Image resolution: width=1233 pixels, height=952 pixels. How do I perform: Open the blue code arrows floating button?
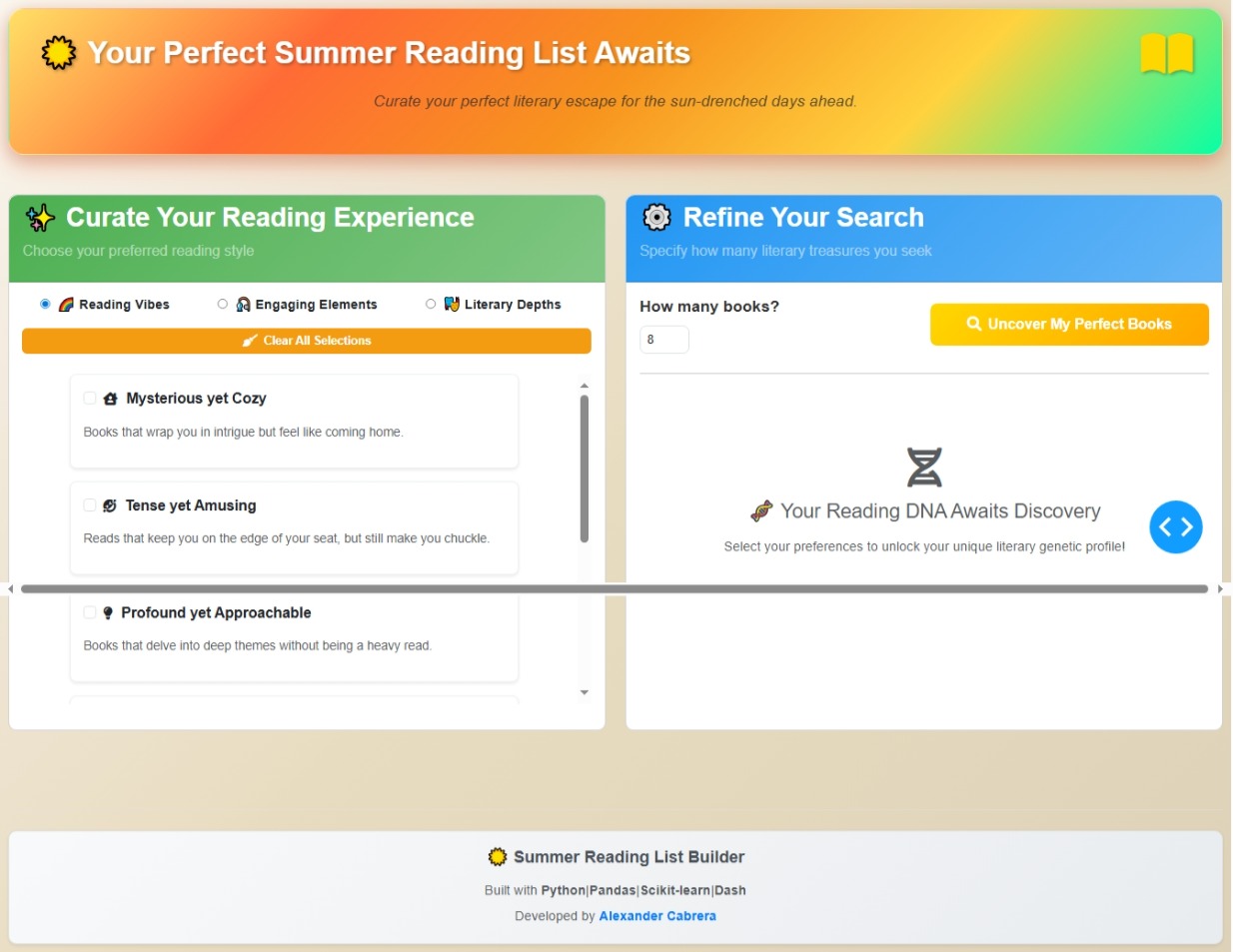(1175, 526)
